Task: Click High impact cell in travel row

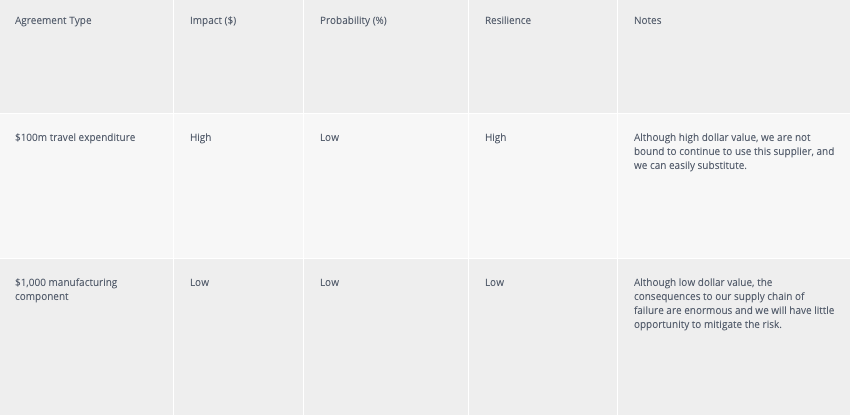Action: click(x=201, y=138)
